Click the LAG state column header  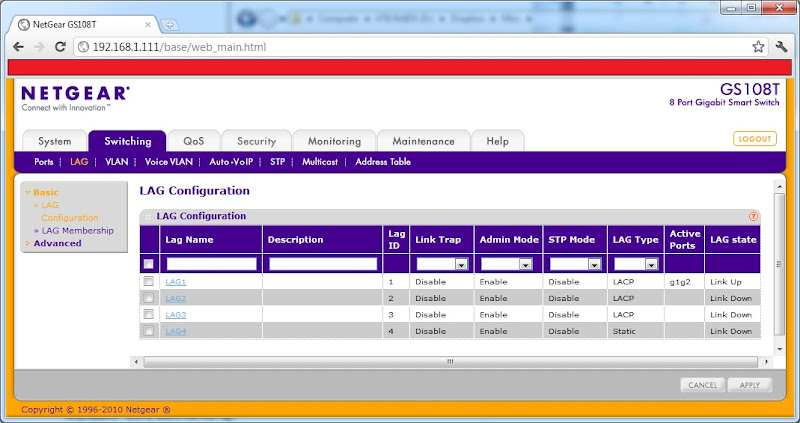point(733,240)
